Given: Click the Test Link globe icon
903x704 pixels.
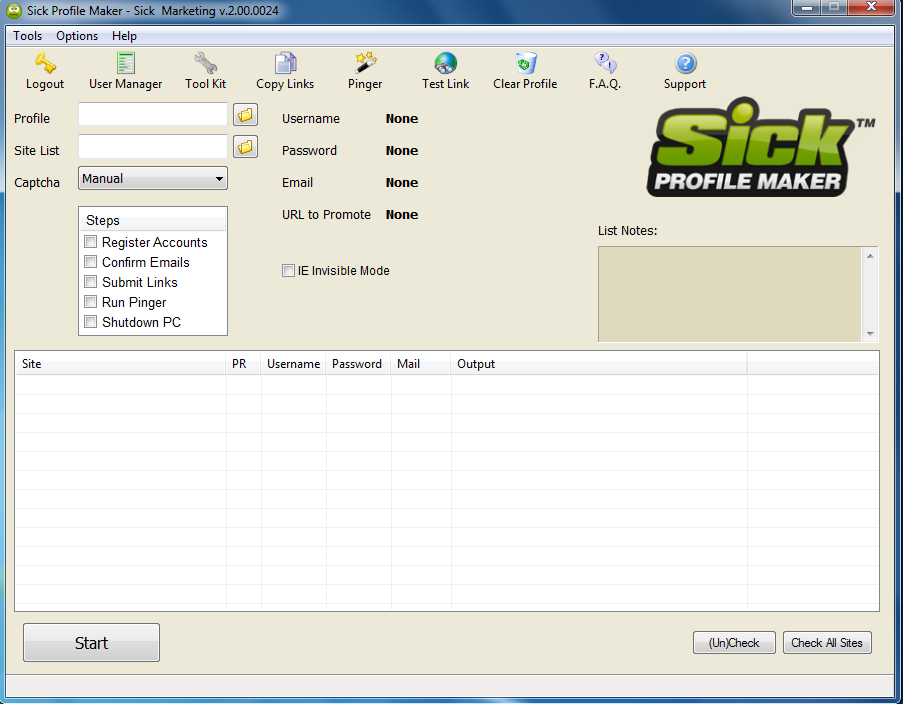Looking at the screenshot, I should 445,63.
